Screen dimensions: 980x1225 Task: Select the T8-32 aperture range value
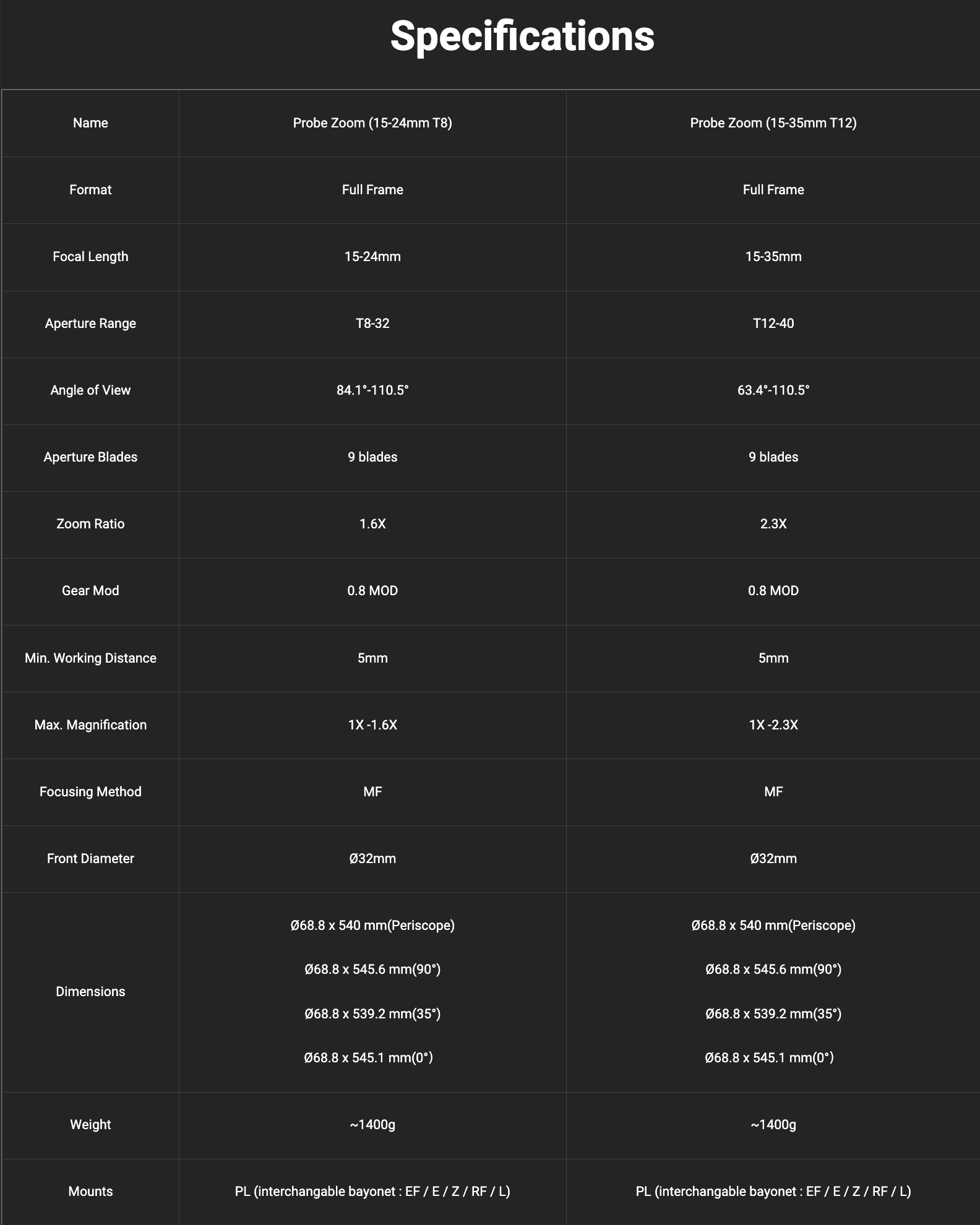point(372,324)
